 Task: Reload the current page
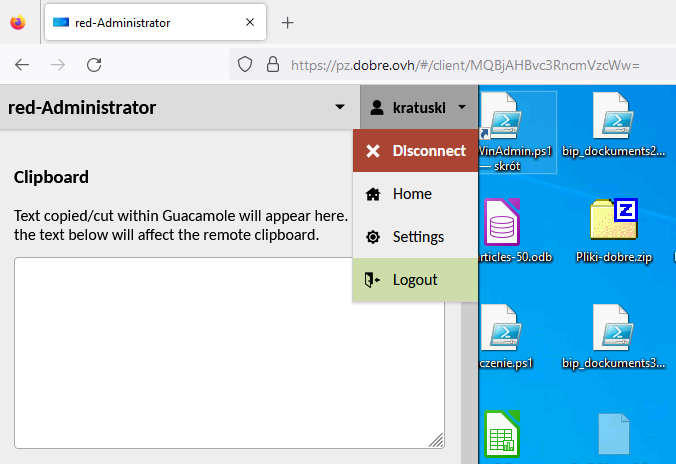94,65
